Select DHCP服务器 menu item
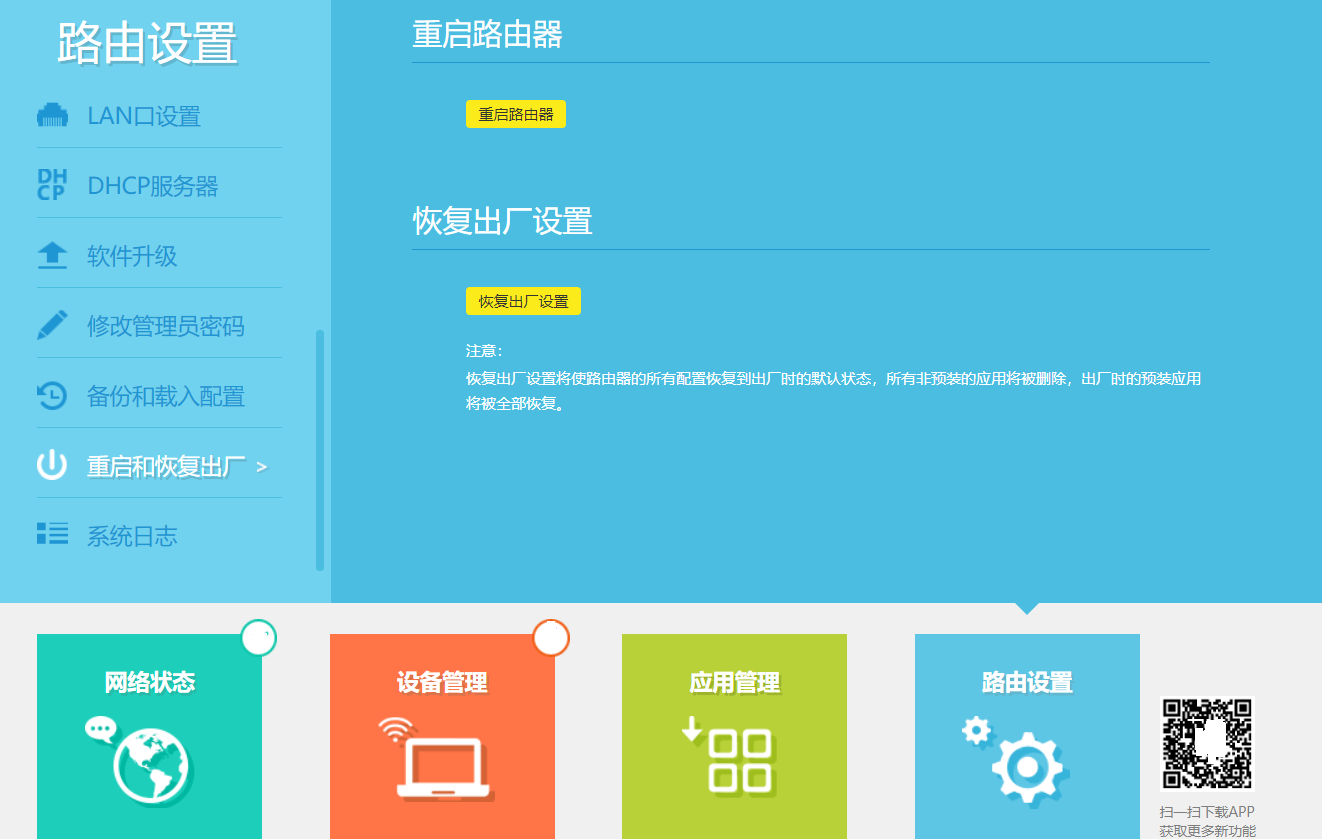The image size is (1322, 839). coord(152,186)
